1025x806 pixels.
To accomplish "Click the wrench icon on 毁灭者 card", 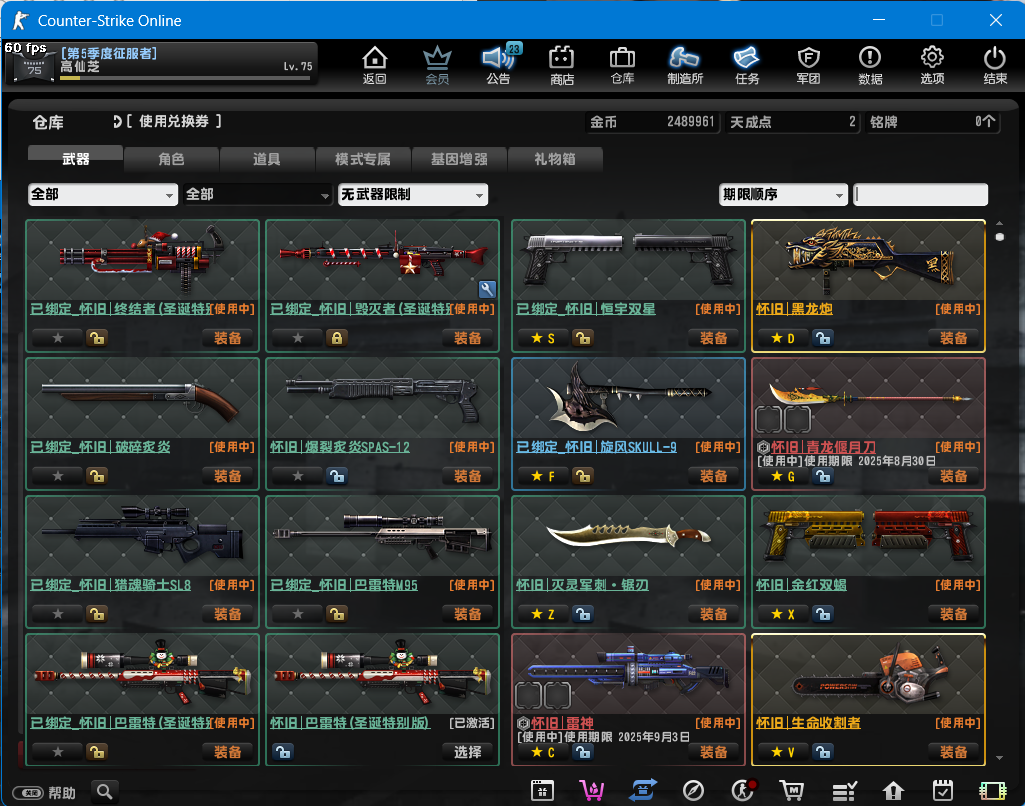I will pos(487,289).
